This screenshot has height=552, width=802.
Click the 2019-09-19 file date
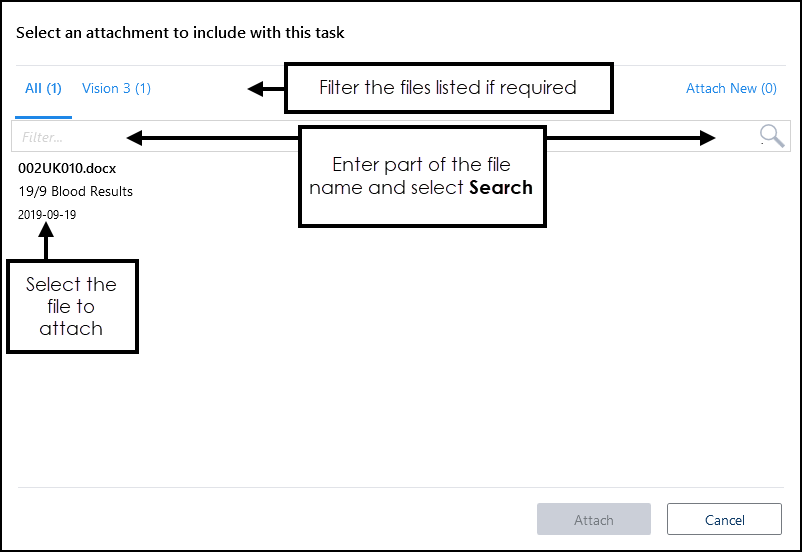point(47,214)
